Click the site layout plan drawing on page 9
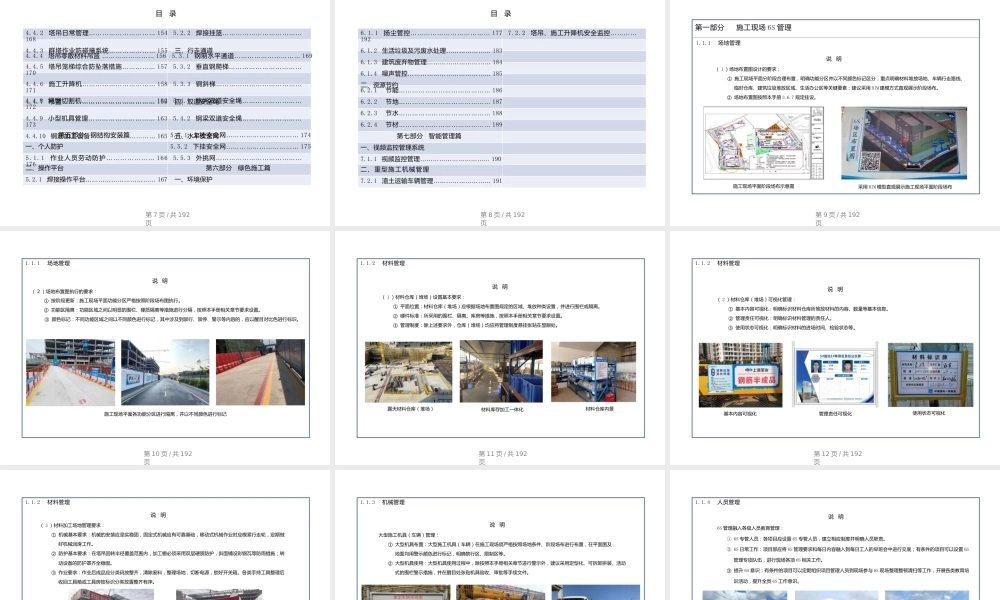 tap(763, 143)
